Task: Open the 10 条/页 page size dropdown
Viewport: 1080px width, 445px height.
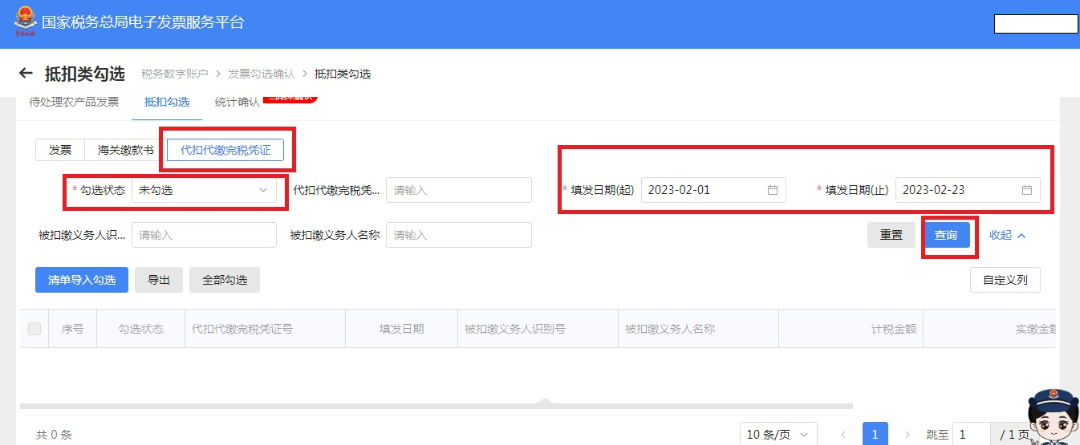Action: click(x=778, y=435)
